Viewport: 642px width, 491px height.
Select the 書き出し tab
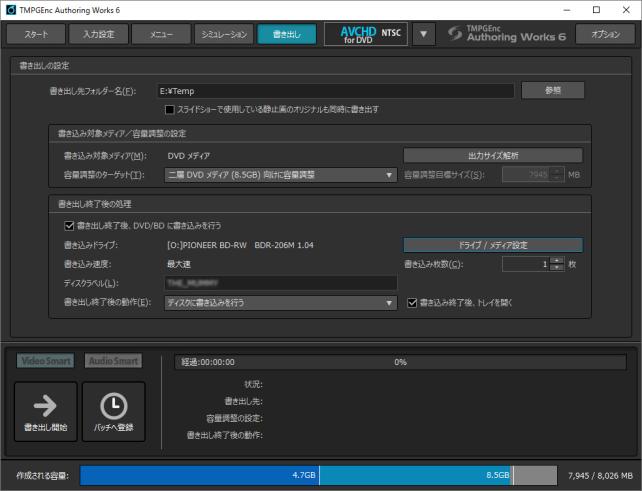click(x=287, y=34)
